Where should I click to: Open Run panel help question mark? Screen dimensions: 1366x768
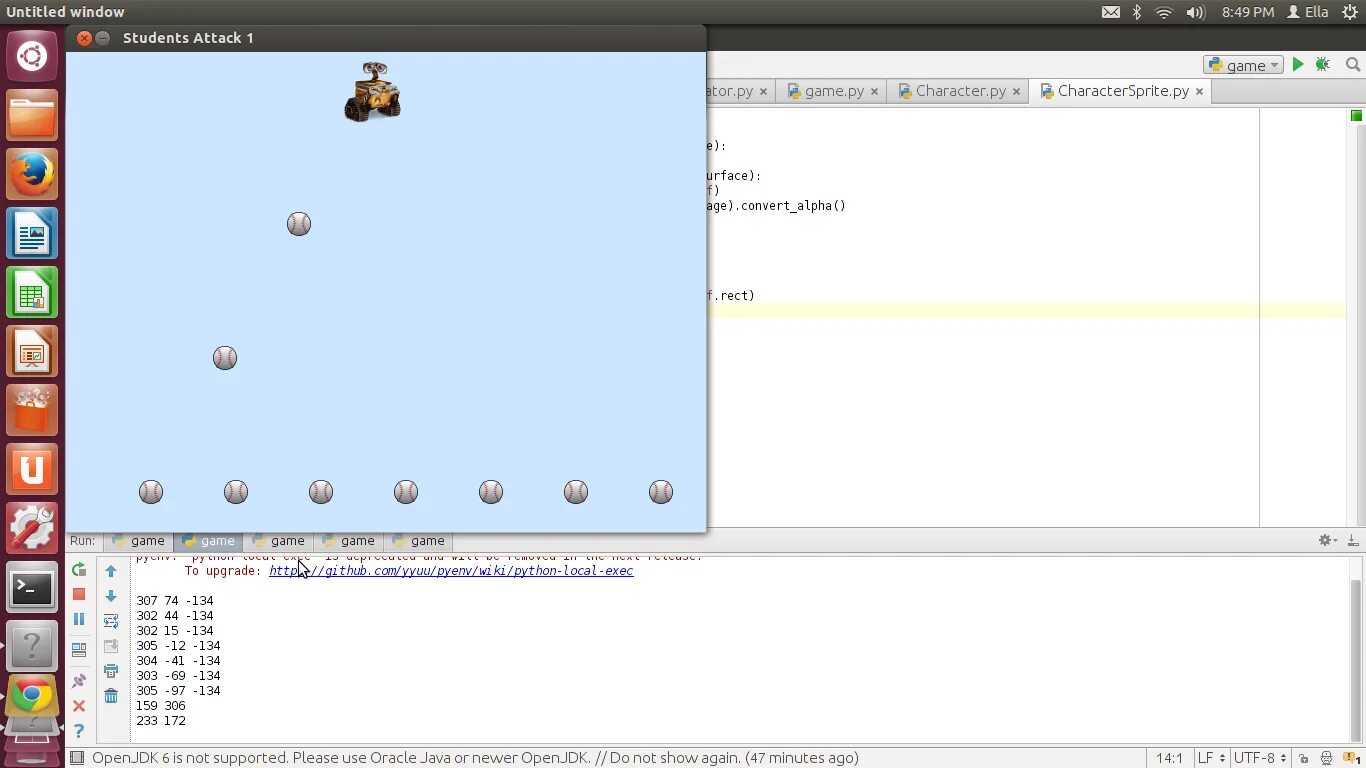tap(79, 731)
